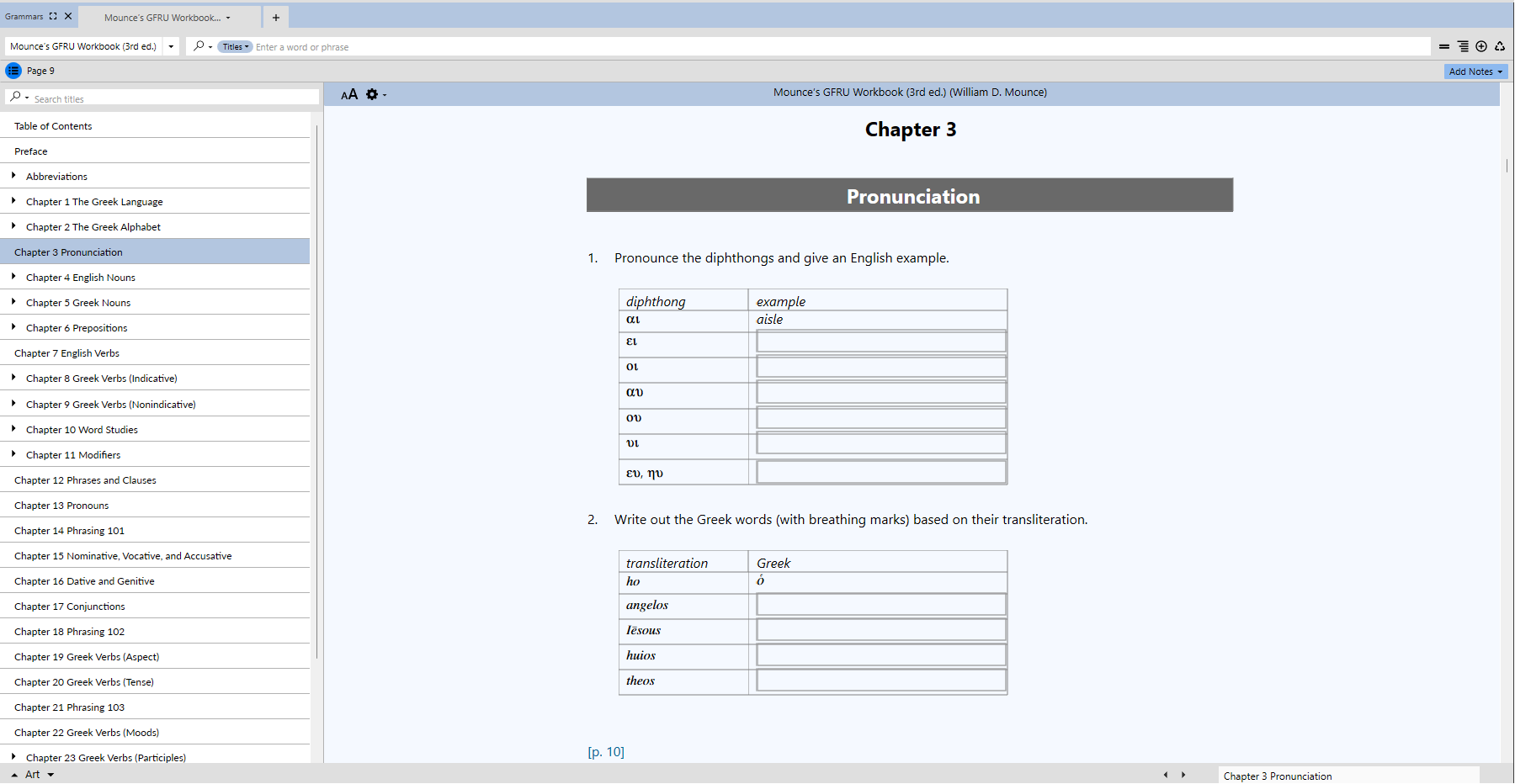This screenshot has width=1515, height=784.
Task: Click the circled plus icon in the toolbar
Action: [1481, 47]
